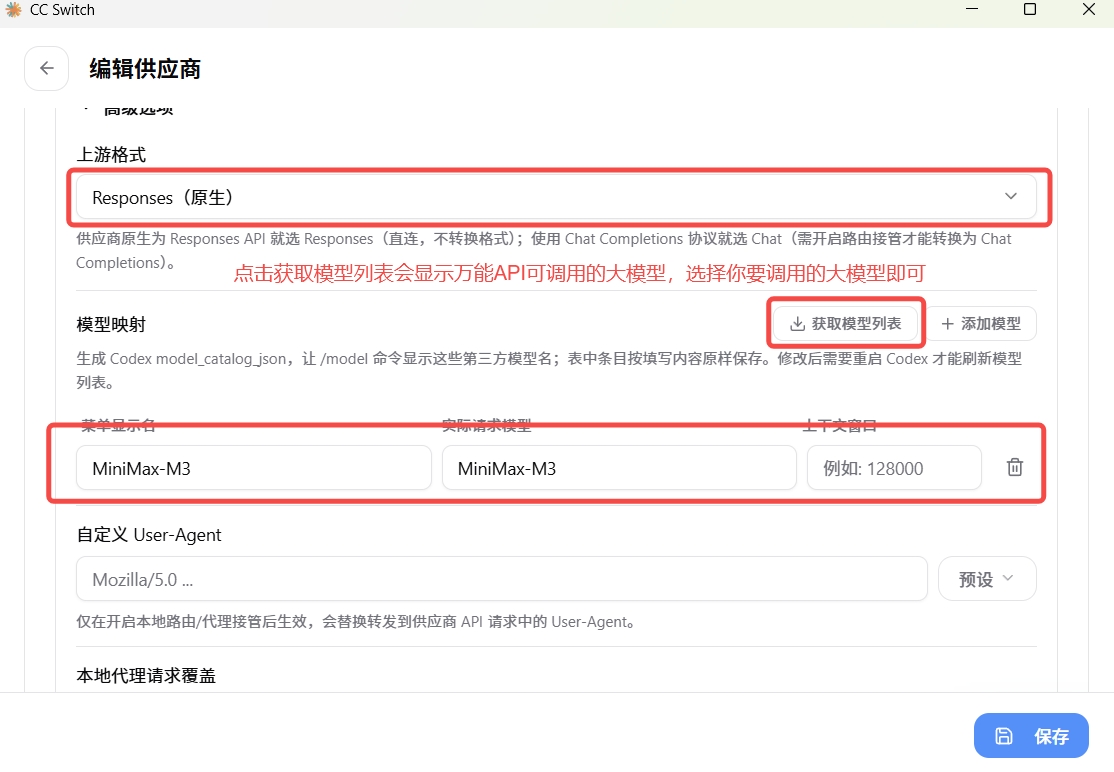This screenshot has height=772, width=1114.
Task: Click the 自定义 User-Agent input field showing Mozilla/5.0
Action: (x=502, y=579)
